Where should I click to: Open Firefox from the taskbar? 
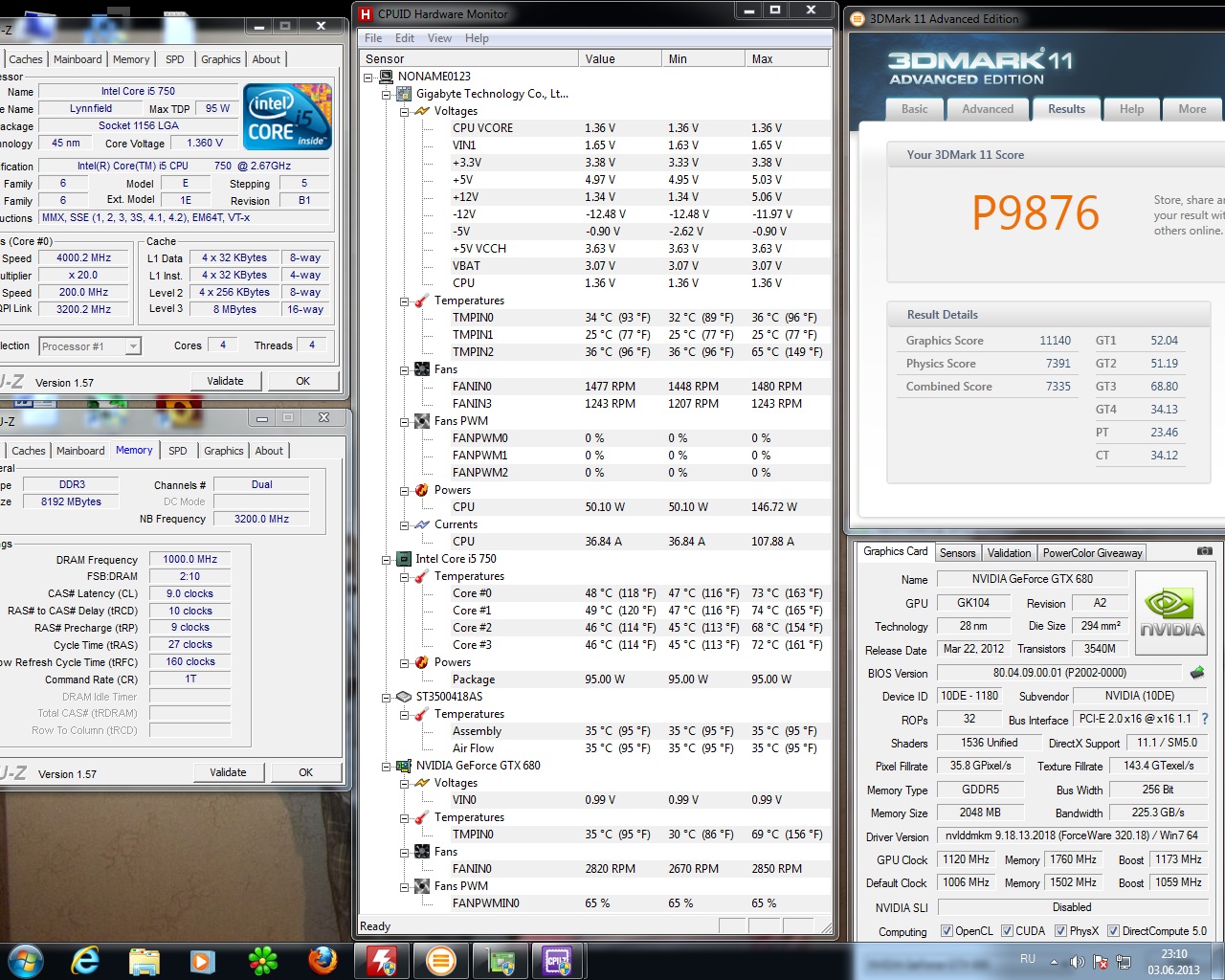tap(322, 960)
